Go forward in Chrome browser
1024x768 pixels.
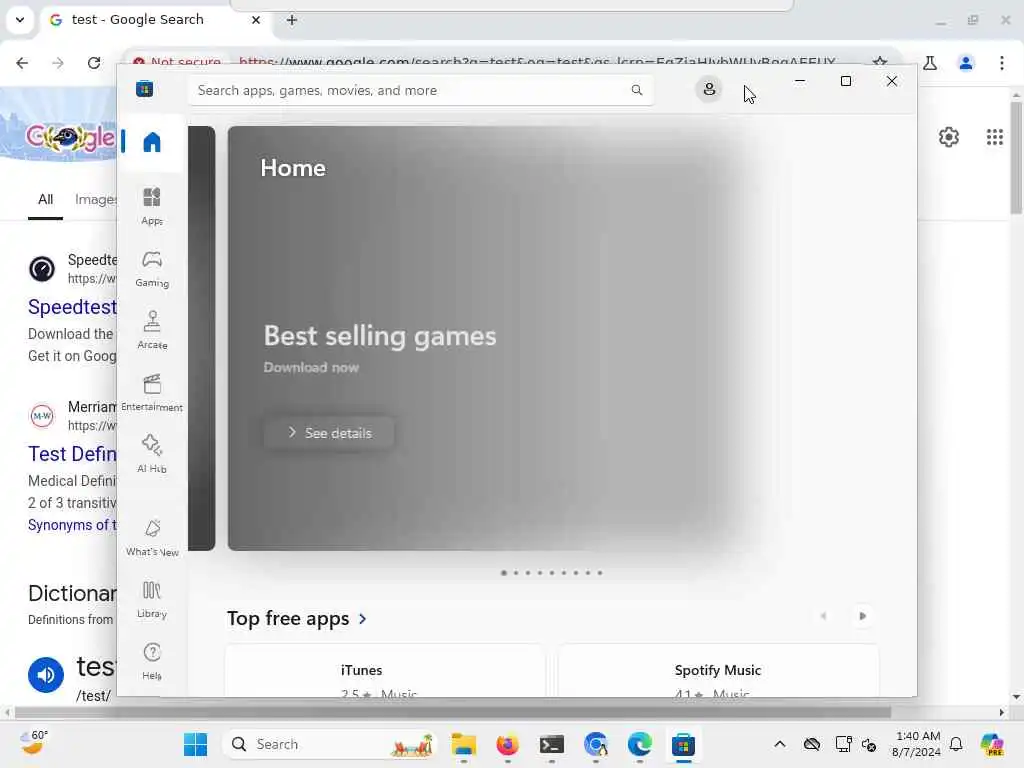[57, 63]
